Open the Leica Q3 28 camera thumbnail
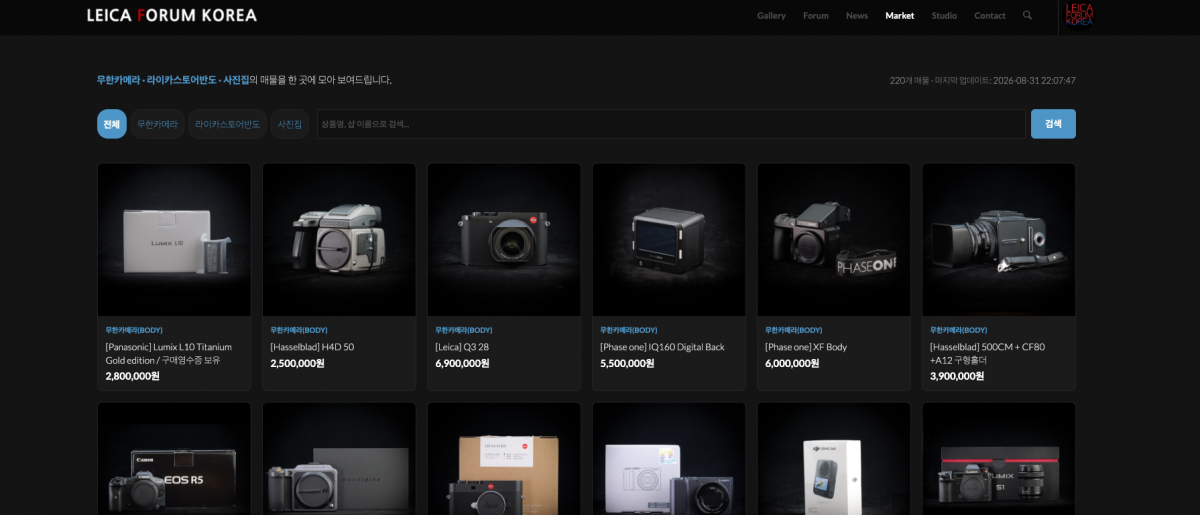 [x=504, y=240]
